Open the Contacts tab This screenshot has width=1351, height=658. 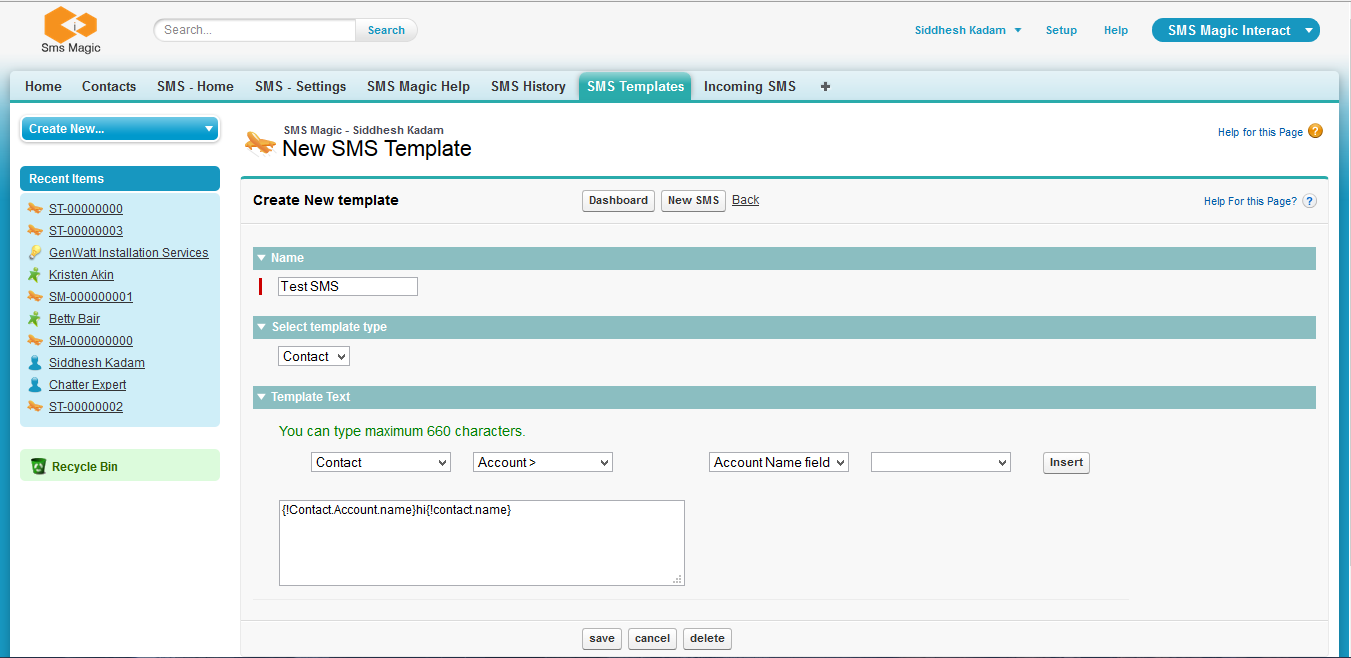tap(109, 87)
